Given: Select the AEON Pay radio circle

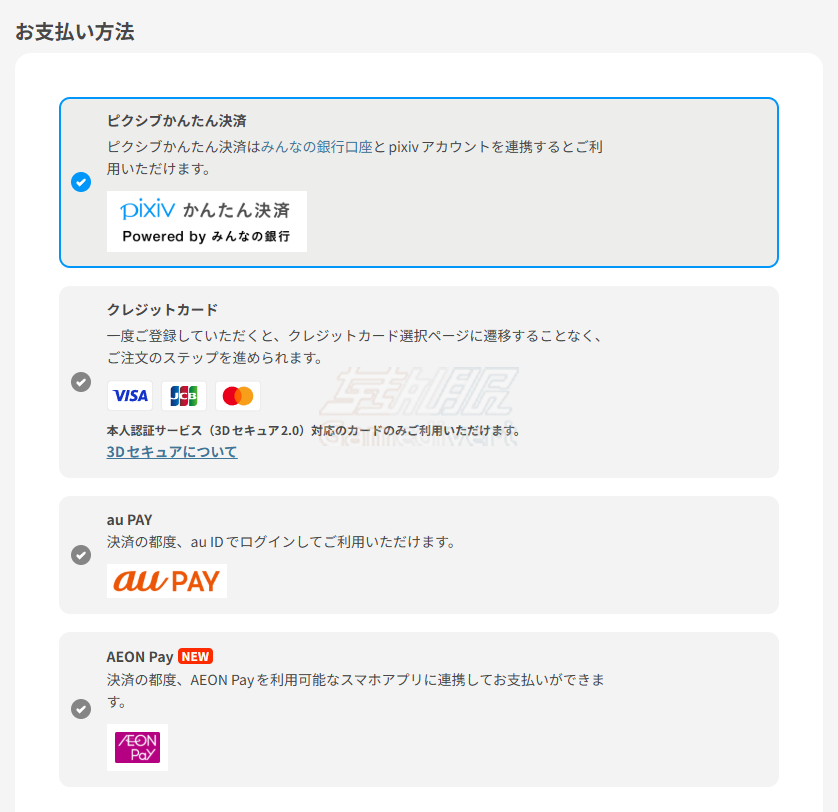Looking at the screenshot, I should [81, 709].
